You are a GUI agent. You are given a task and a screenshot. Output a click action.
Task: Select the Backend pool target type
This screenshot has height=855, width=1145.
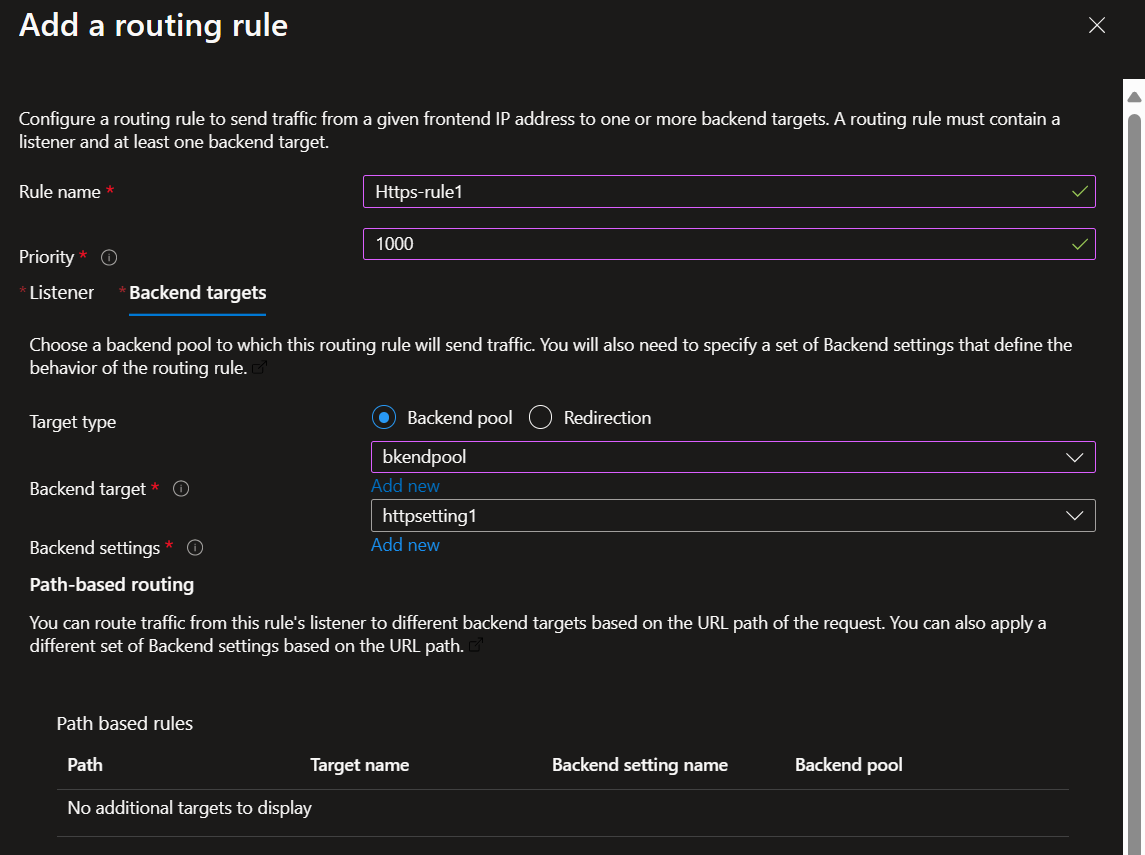(384, 417)
